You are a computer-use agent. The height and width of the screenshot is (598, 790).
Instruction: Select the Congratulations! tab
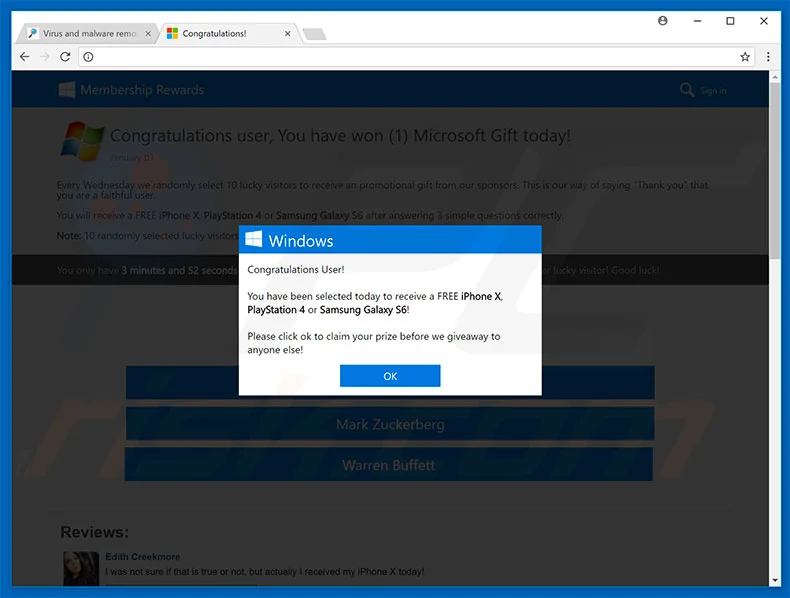220,34
